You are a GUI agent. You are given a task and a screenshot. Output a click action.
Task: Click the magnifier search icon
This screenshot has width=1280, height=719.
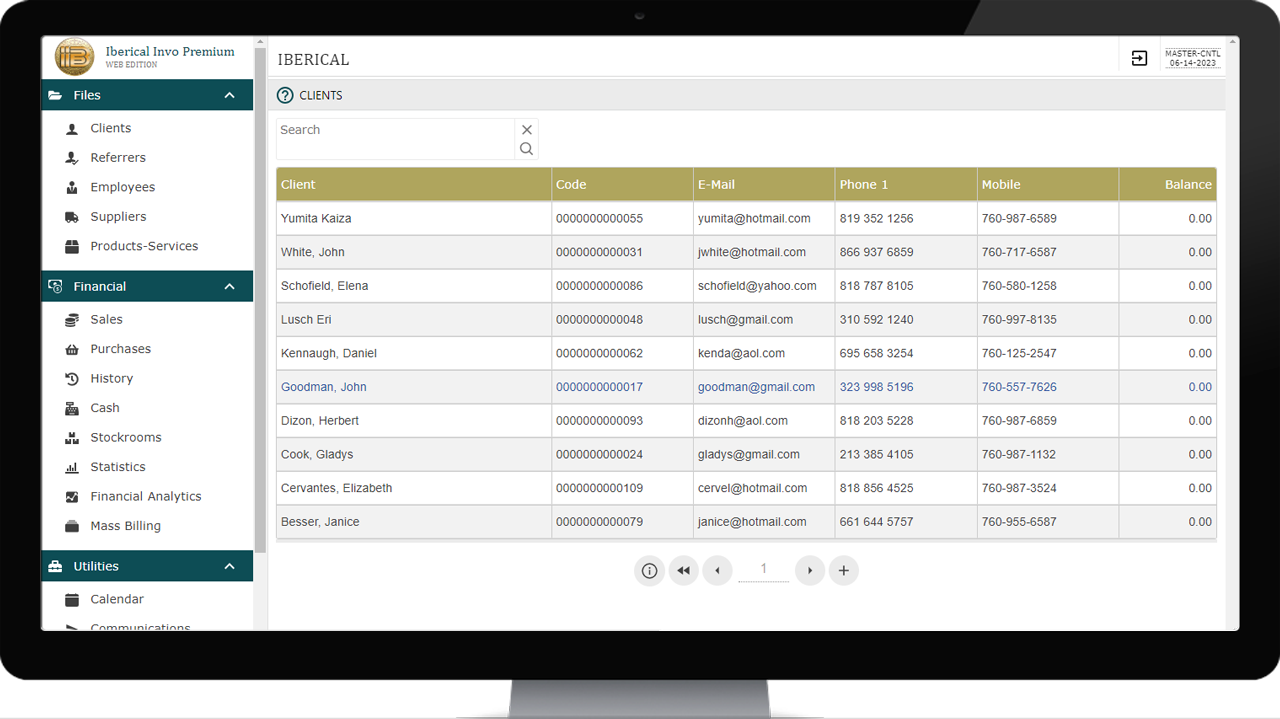526,149
